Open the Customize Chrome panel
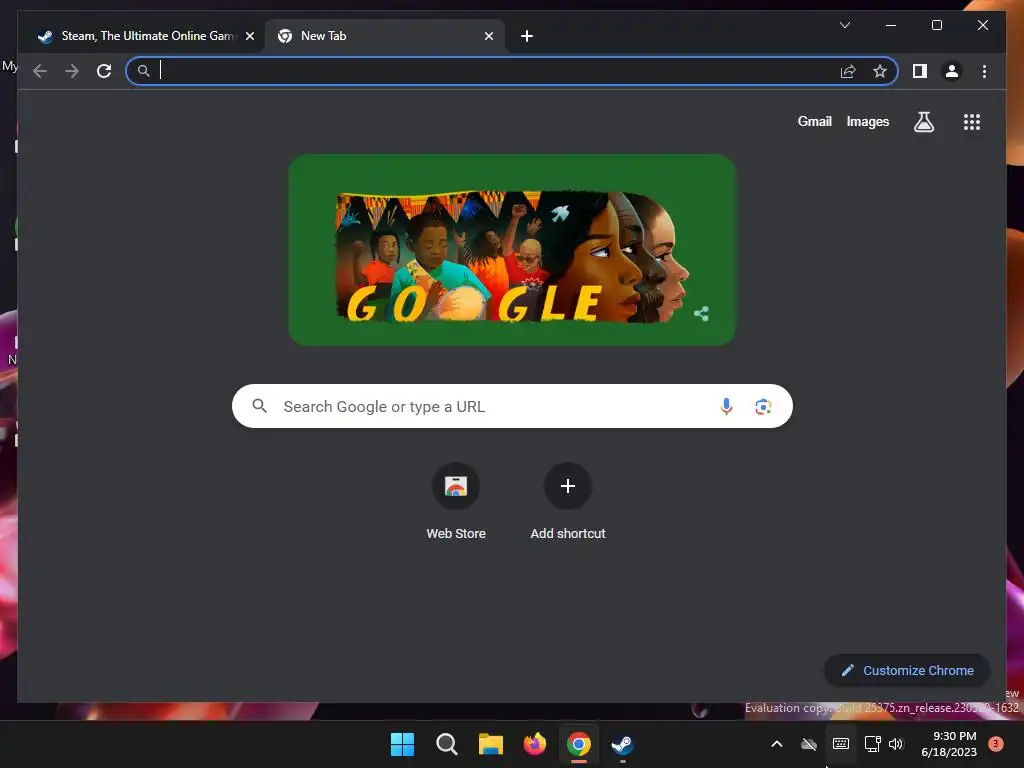This screenshot has height=768, width=1024. pyautogui.click(x=907, y=671)
